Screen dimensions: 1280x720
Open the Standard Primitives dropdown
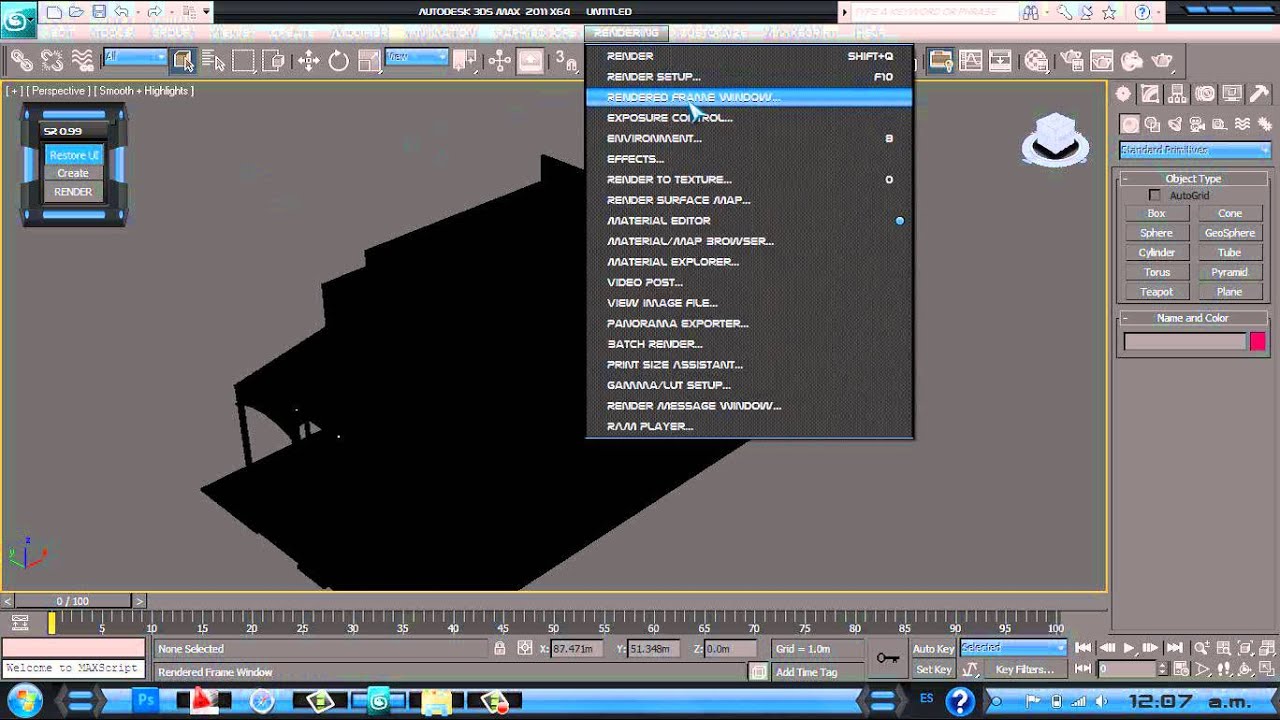1195,150
